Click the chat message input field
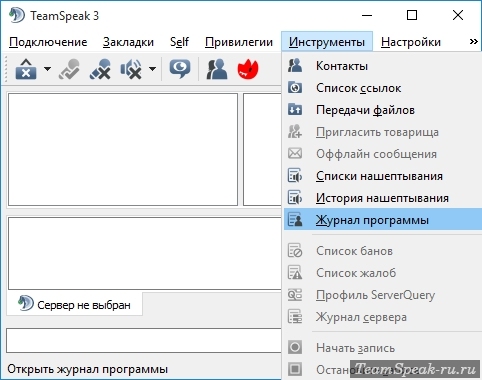The image size is (482, 380). click(x=144, y=340)
